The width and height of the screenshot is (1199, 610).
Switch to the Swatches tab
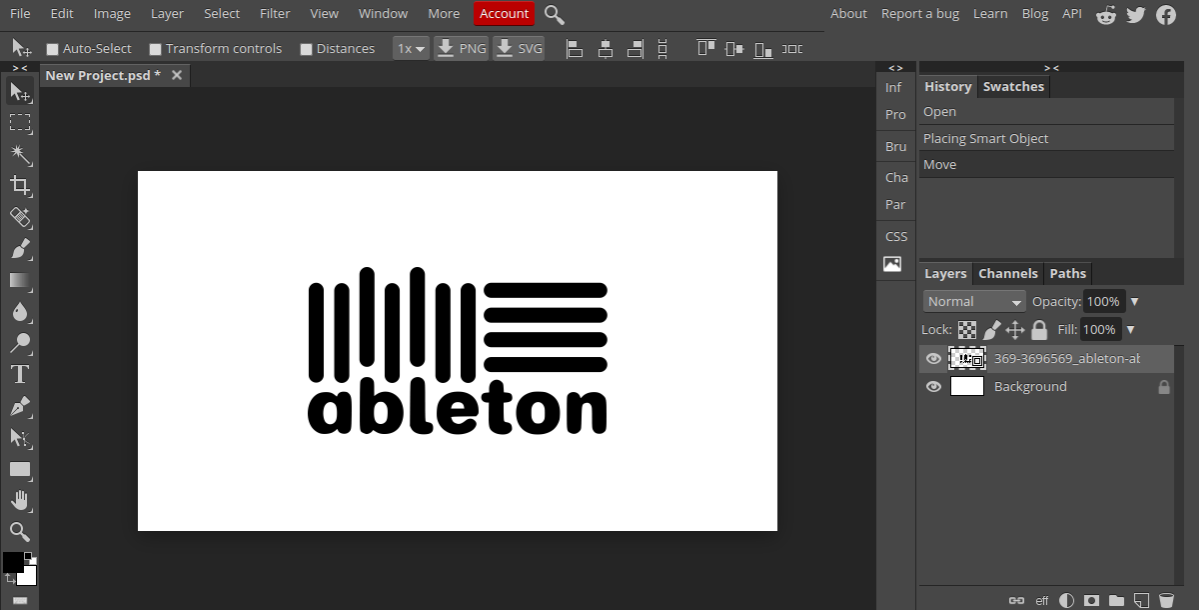[1013, 86]
